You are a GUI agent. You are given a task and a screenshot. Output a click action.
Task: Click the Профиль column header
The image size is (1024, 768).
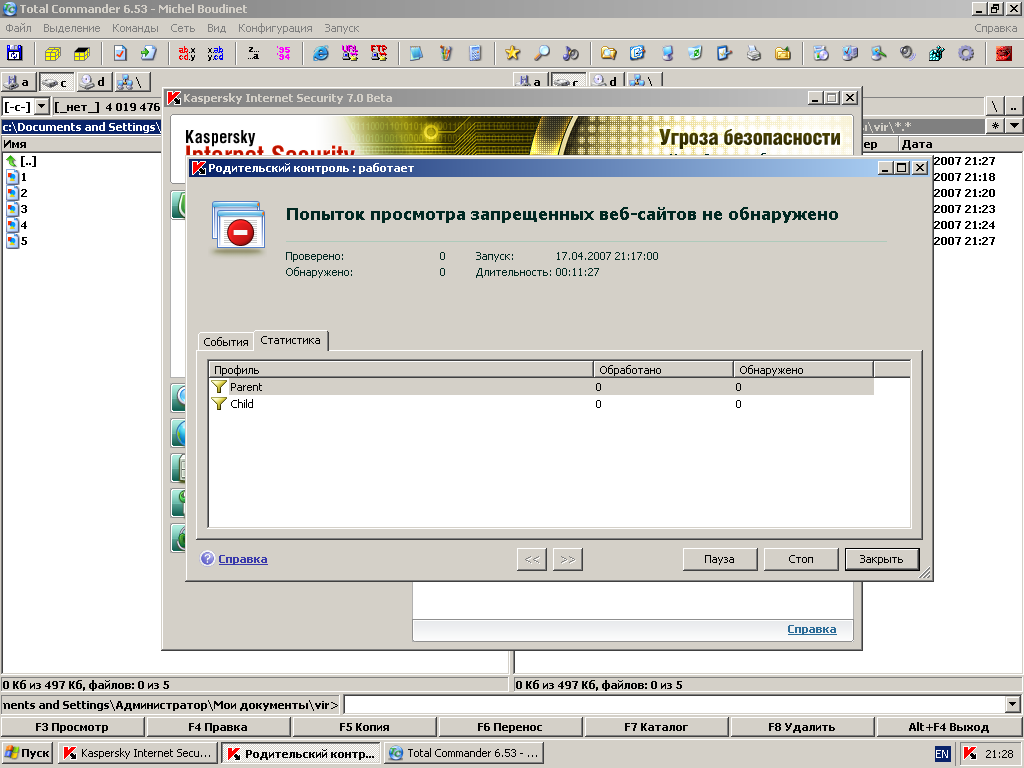(401, 370)
